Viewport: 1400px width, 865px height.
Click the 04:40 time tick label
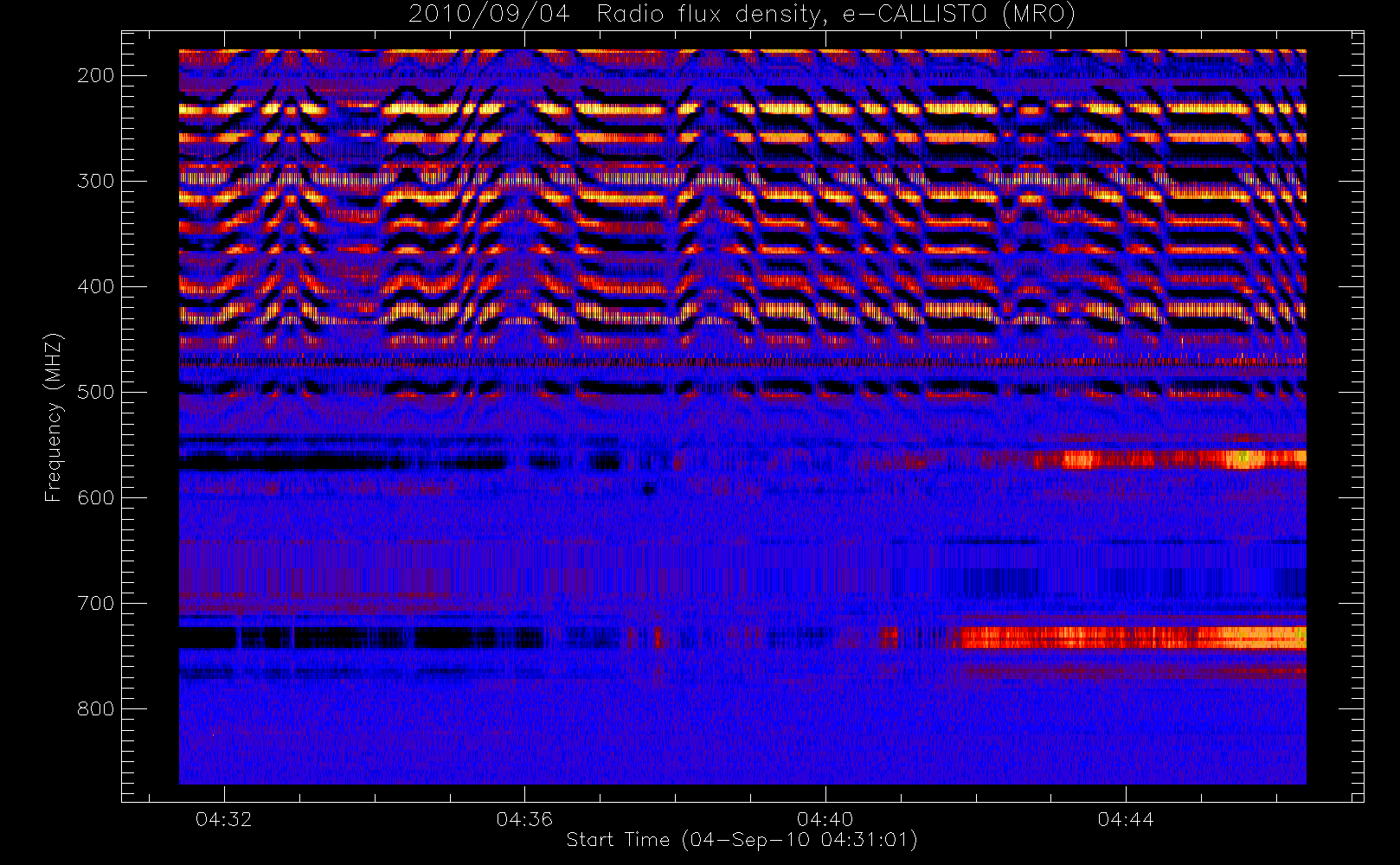[825, 819]
